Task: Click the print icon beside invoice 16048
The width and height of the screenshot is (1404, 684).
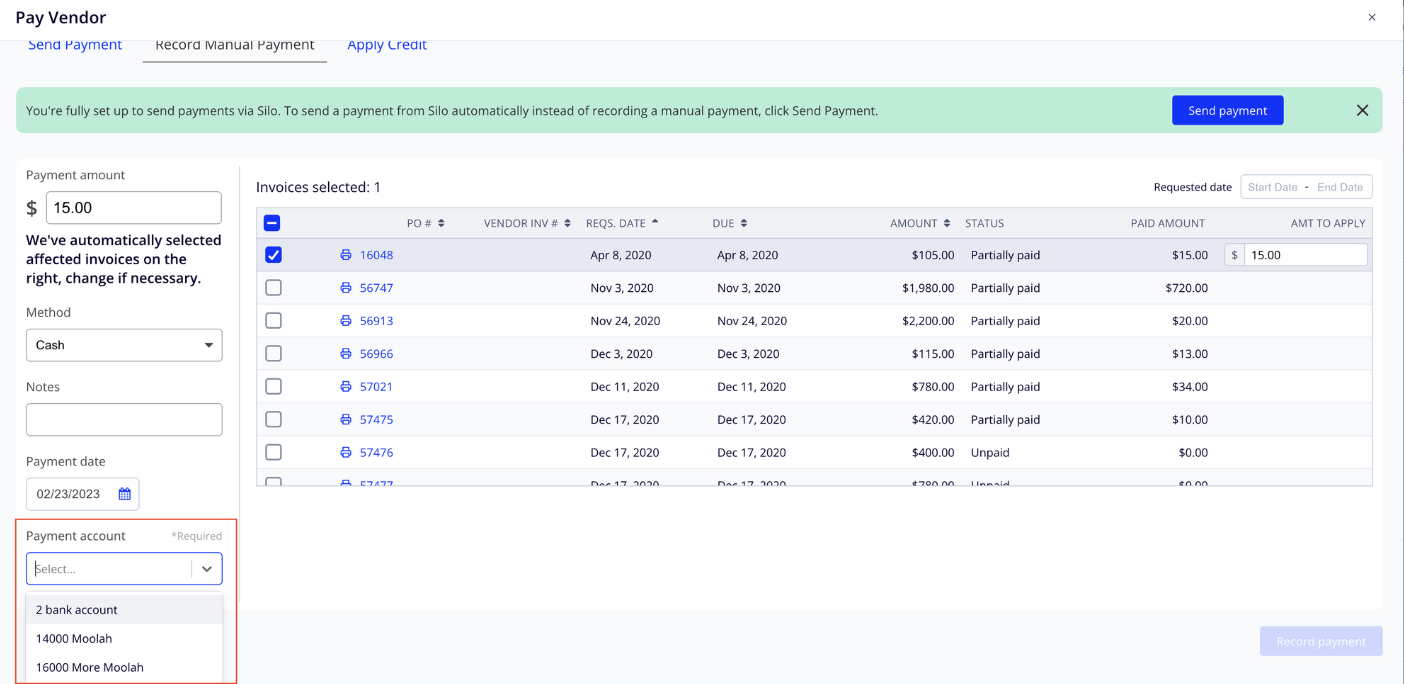Action: (346, 255)
